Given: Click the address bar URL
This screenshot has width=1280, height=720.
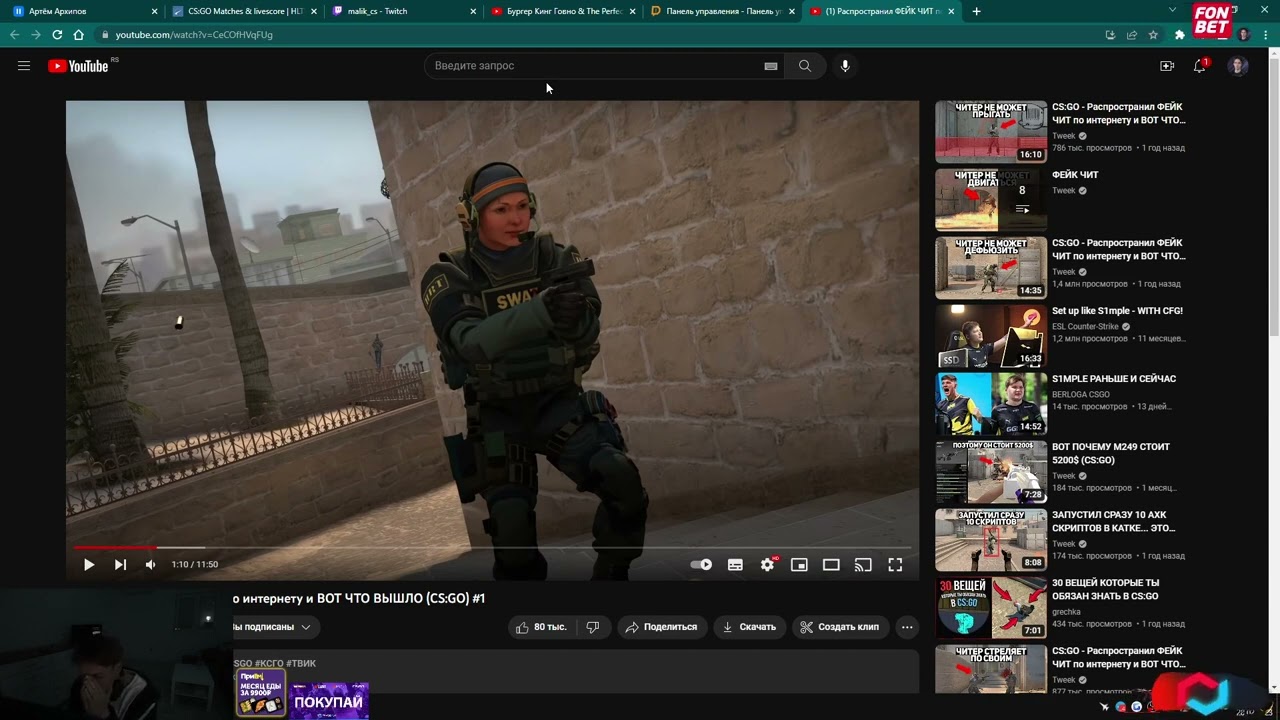Looking at the screenshot, I should pos(194,35).
